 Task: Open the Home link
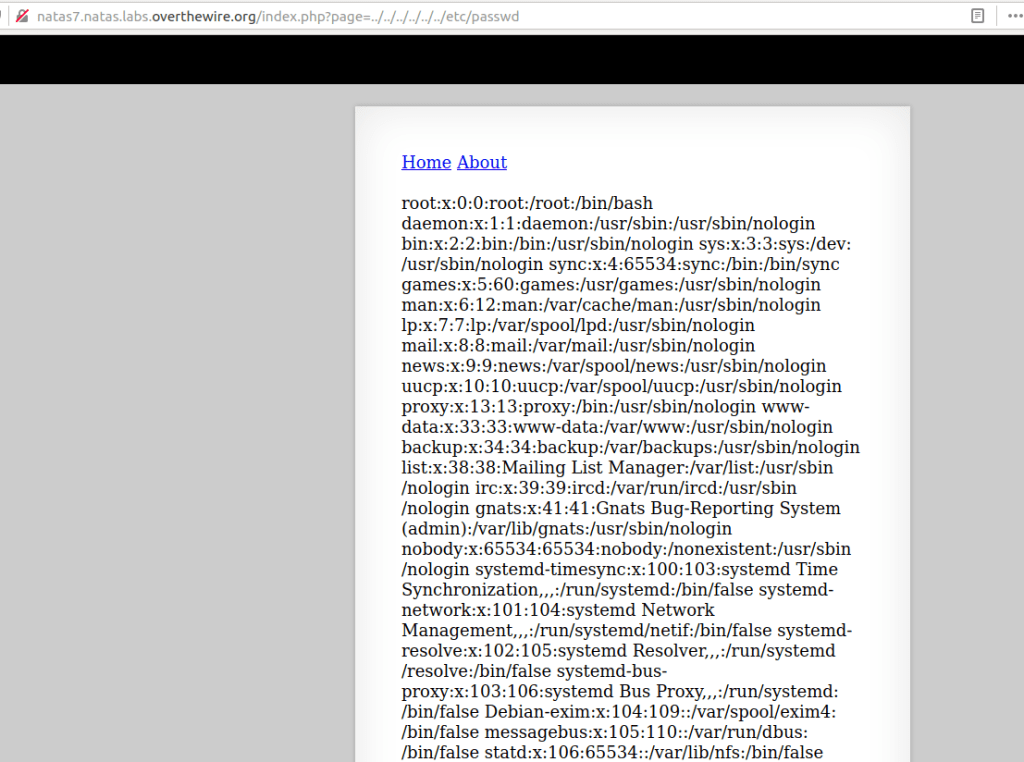[426, 162]
